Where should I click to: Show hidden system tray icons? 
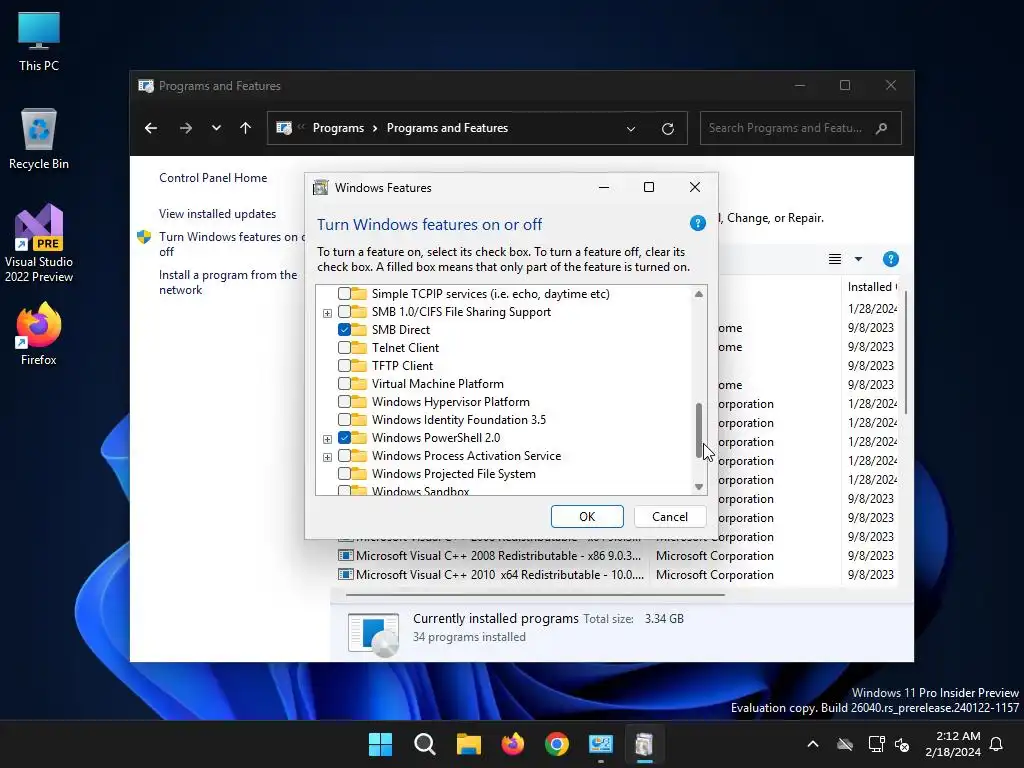pos(813,744)
